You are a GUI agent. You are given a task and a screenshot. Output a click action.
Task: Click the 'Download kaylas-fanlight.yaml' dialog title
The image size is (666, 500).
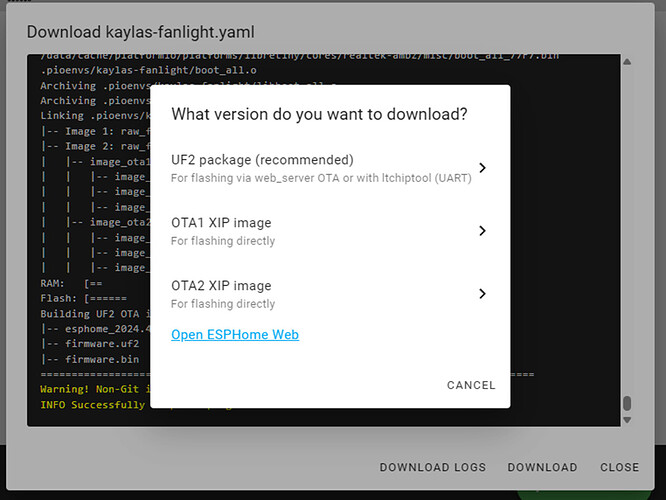141,32
